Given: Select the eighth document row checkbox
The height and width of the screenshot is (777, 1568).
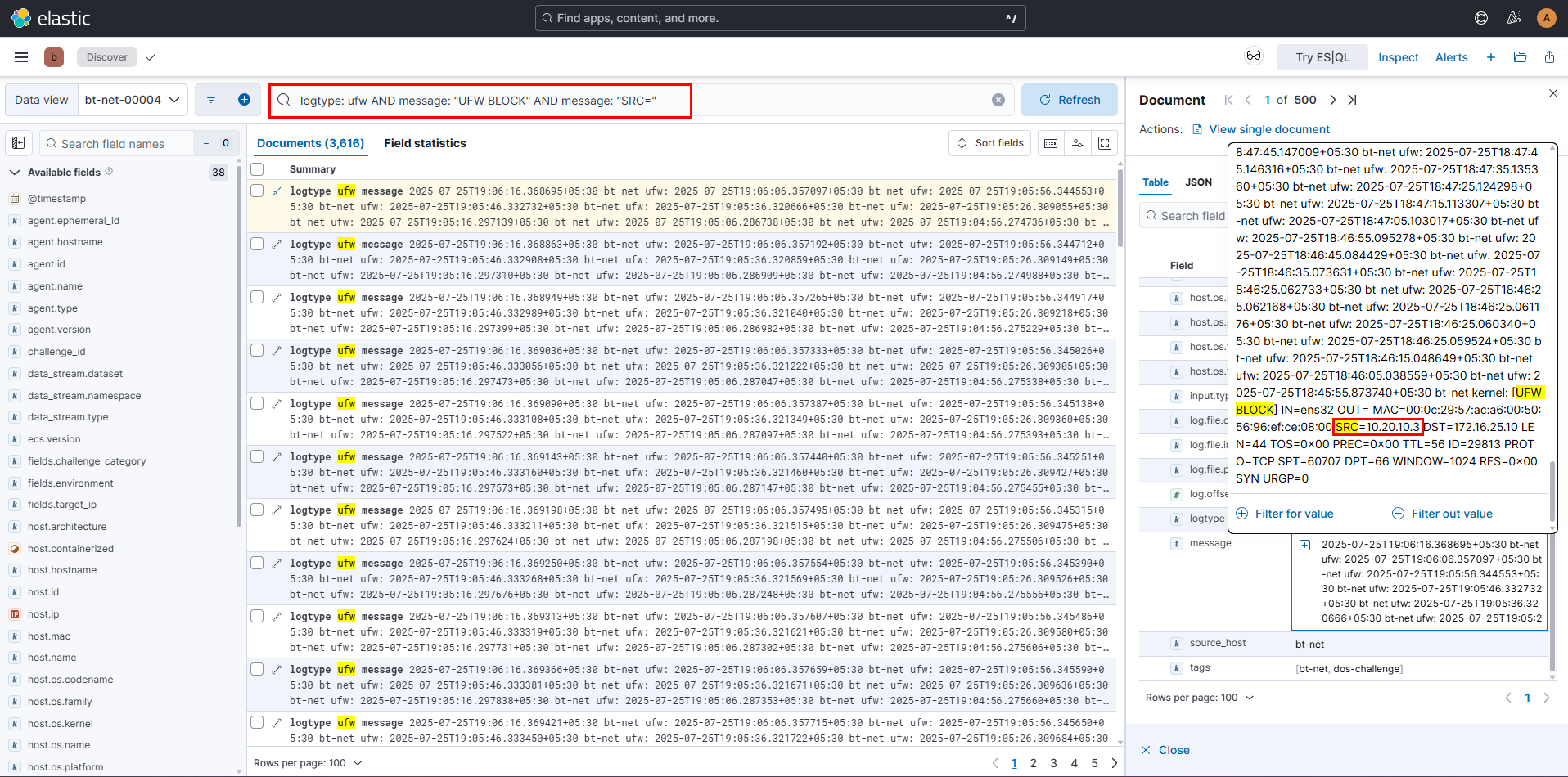Looking at the screenshot, I should coord(257,563).
